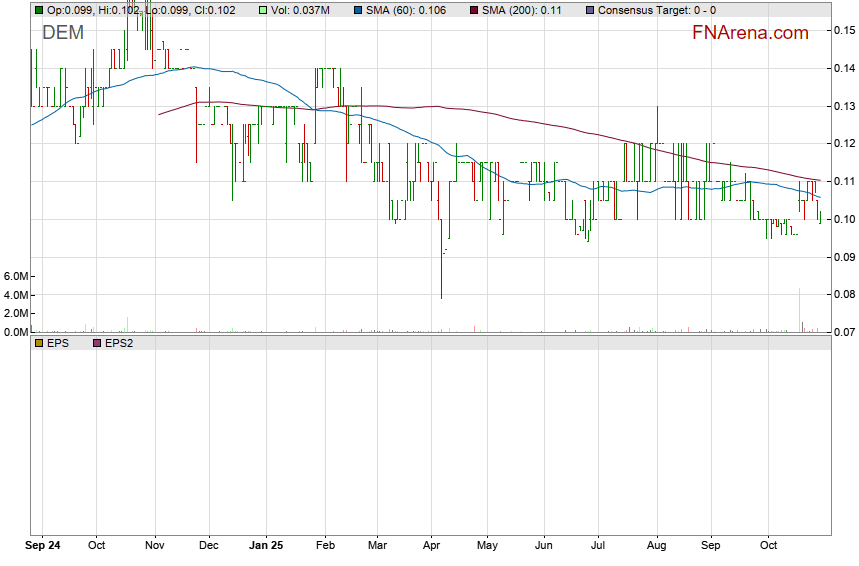Click the green Op price legend swatch
859x566 pixels.
click(x=39, y=10)
